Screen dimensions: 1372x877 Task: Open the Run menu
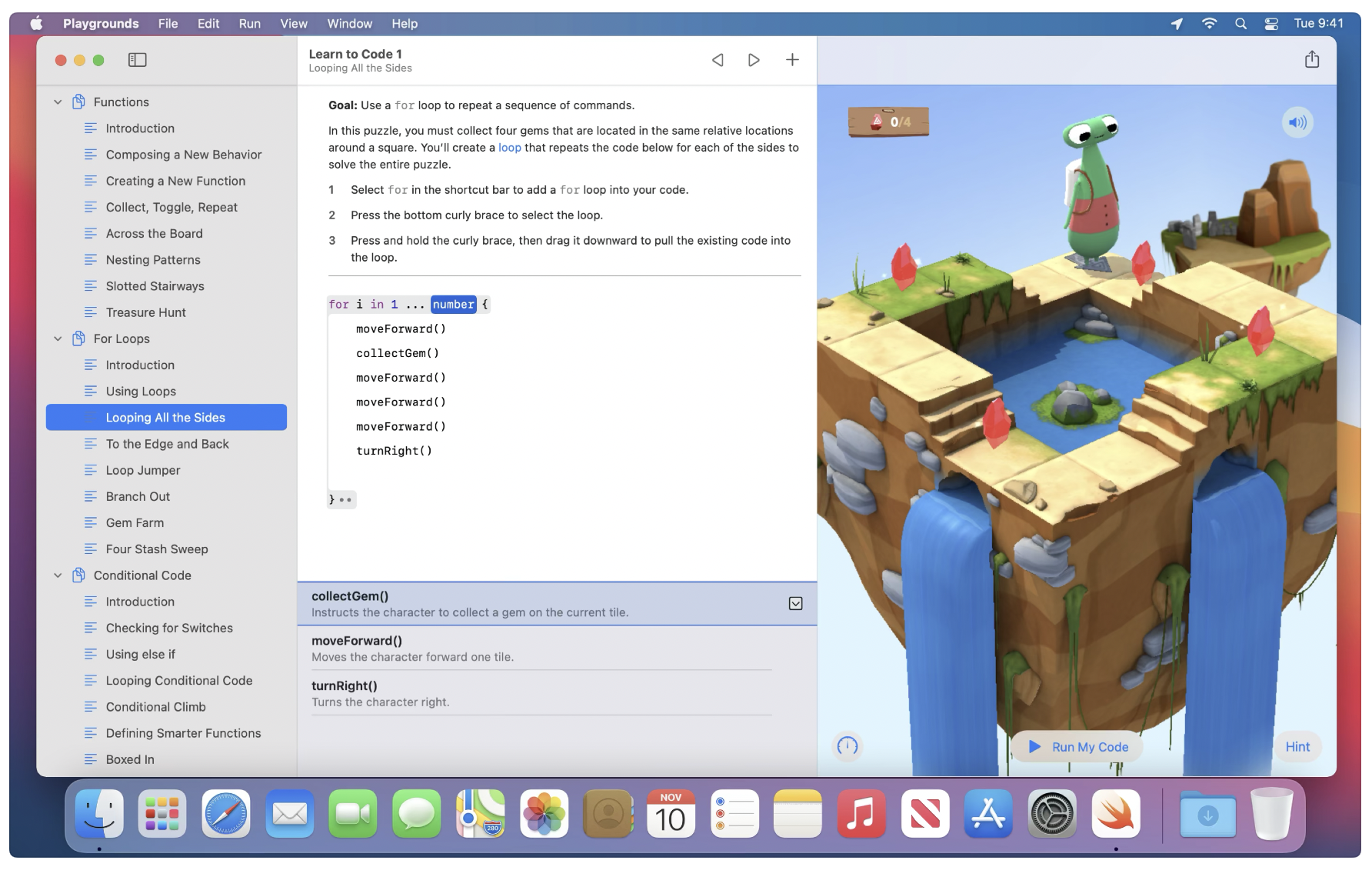[249, 24]
